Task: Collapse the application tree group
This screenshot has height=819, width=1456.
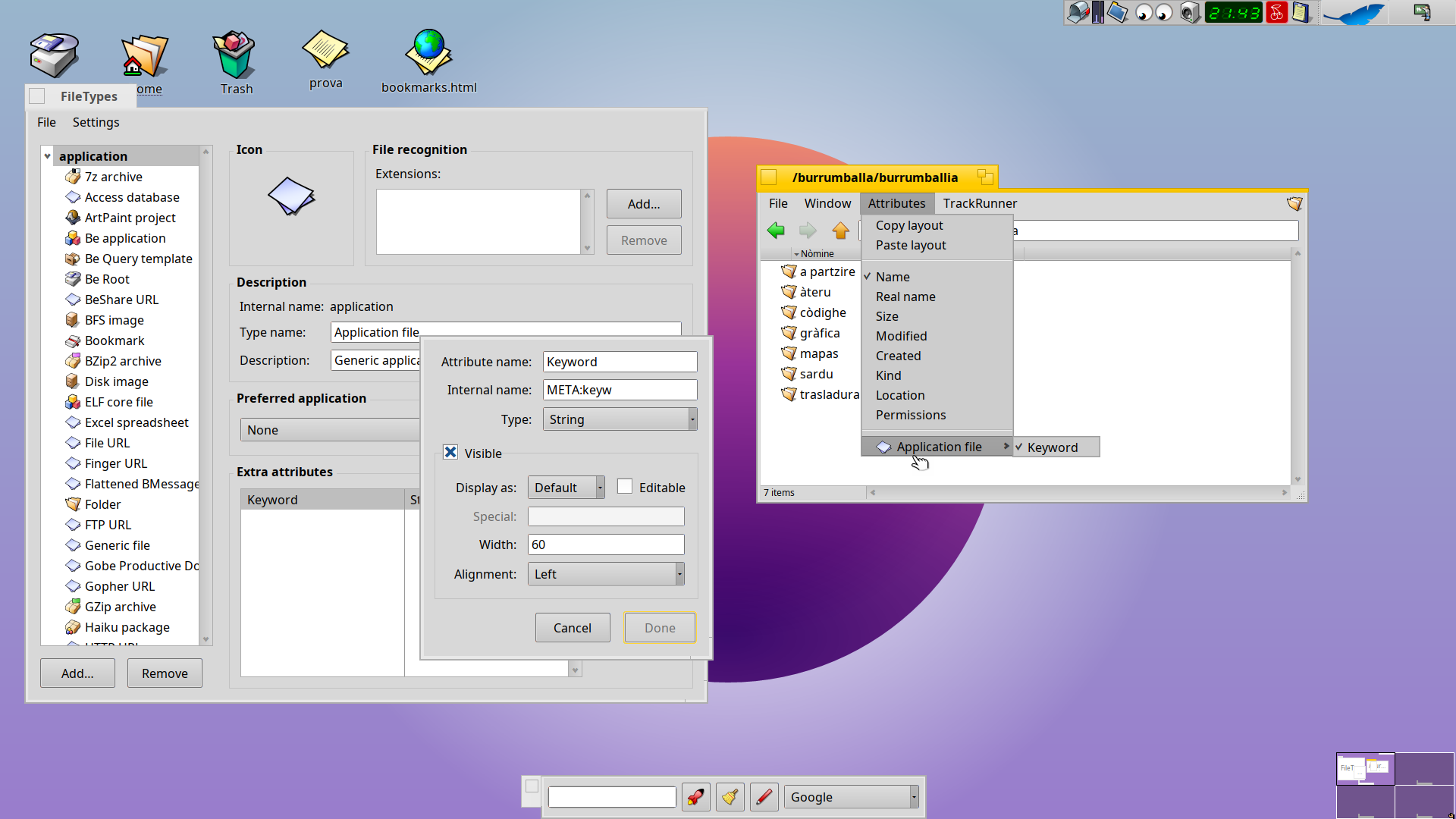Action: coord(47,156)
